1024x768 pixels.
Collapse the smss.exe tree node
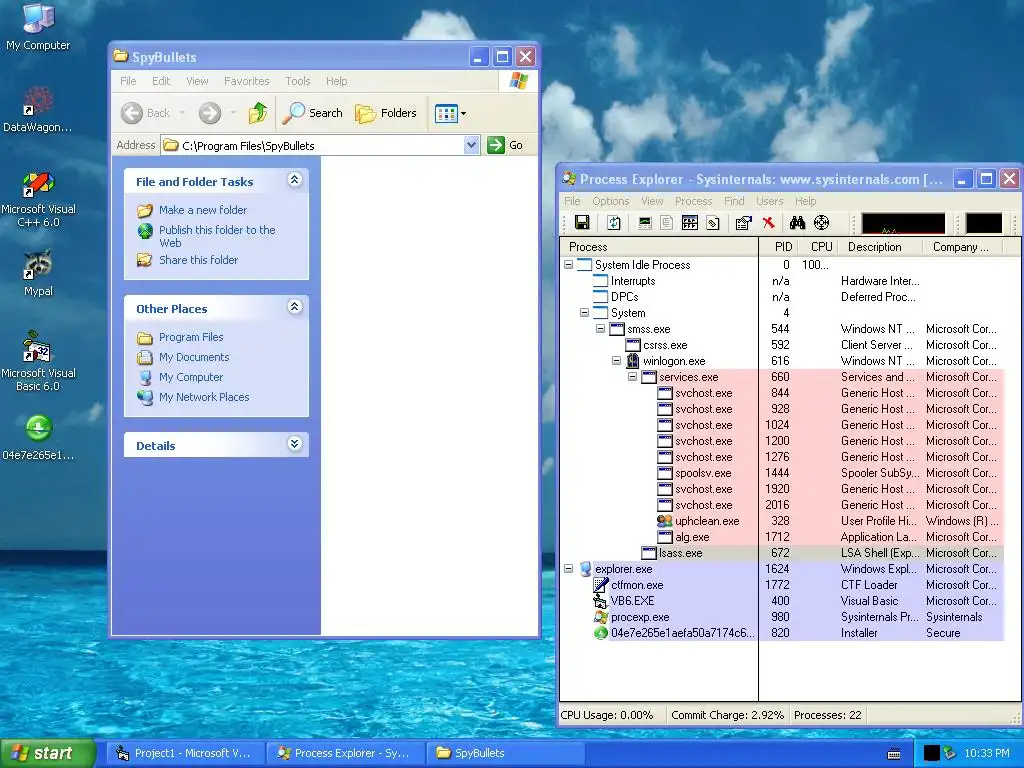(600, 328)
